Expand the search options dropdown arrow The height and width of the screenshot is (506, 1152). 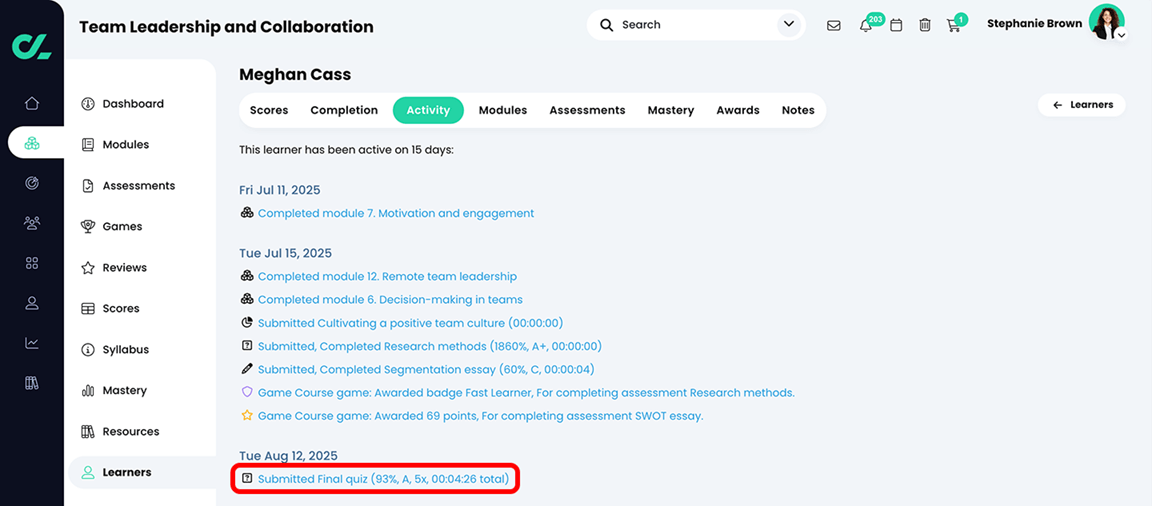pos(789,24)
